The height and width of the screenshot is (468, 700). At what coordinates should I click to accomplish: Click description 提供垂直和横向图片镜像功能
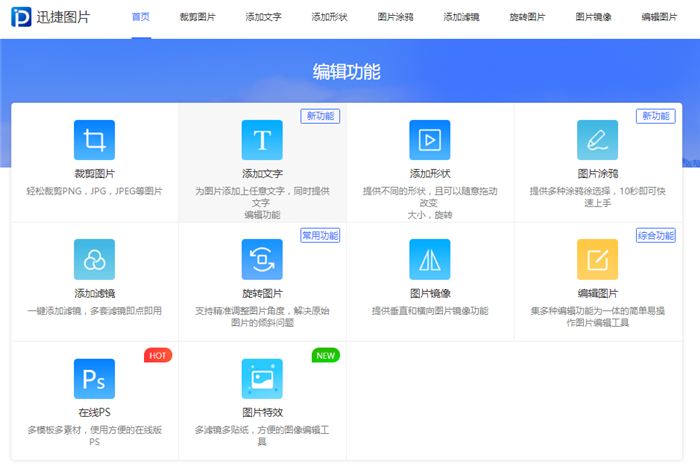tap(430, 311)
